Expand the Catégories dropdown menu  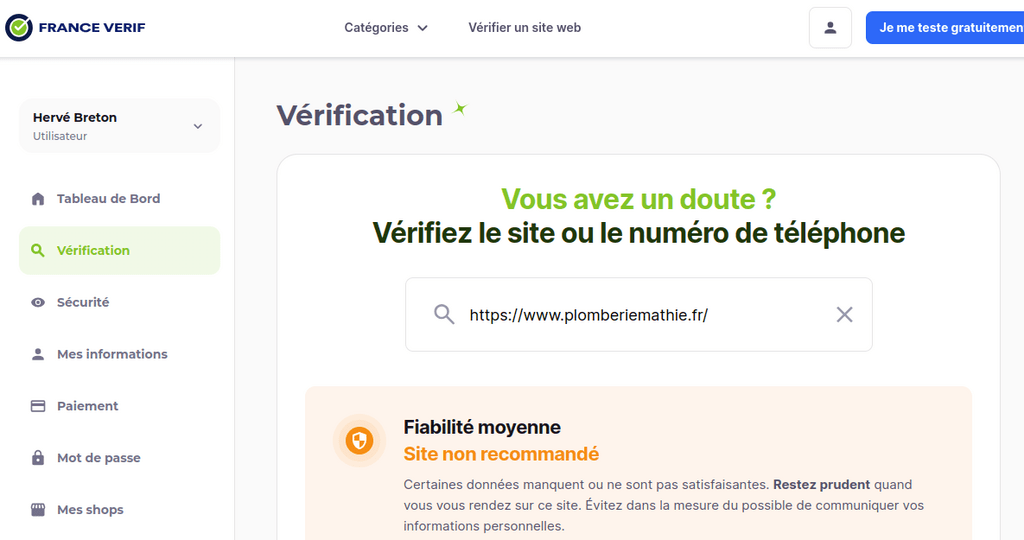(x=386, y=27)
